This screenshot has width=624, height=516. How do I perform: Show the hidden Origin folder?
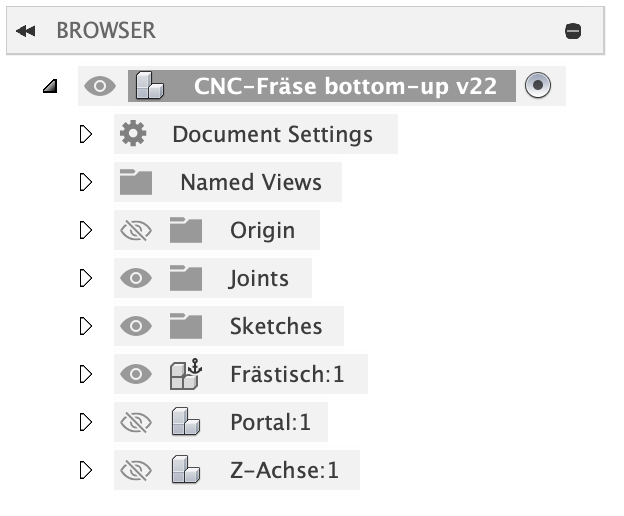pos(135,230)
